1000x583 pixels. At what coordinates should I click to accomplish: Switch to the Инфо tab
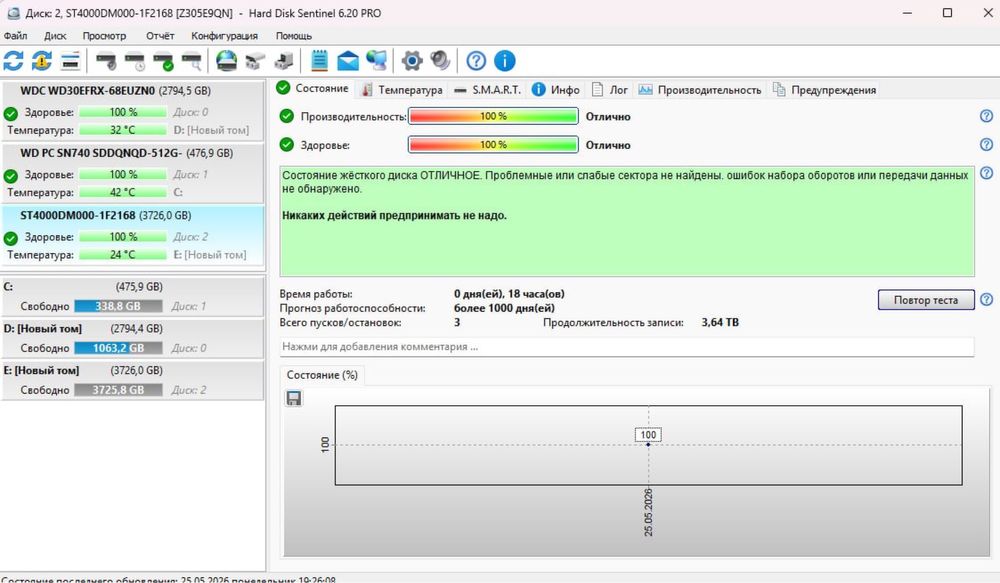(556, 90)
